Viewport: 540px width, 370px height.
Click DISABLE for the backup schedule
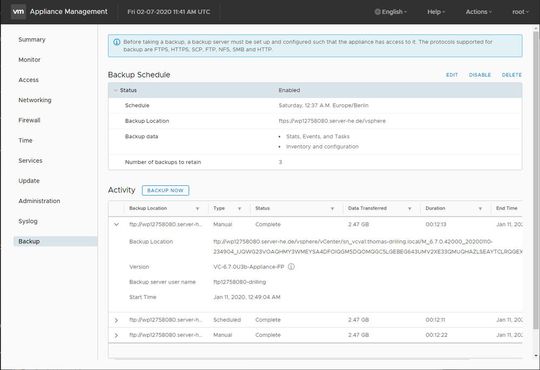click(480, 75)
